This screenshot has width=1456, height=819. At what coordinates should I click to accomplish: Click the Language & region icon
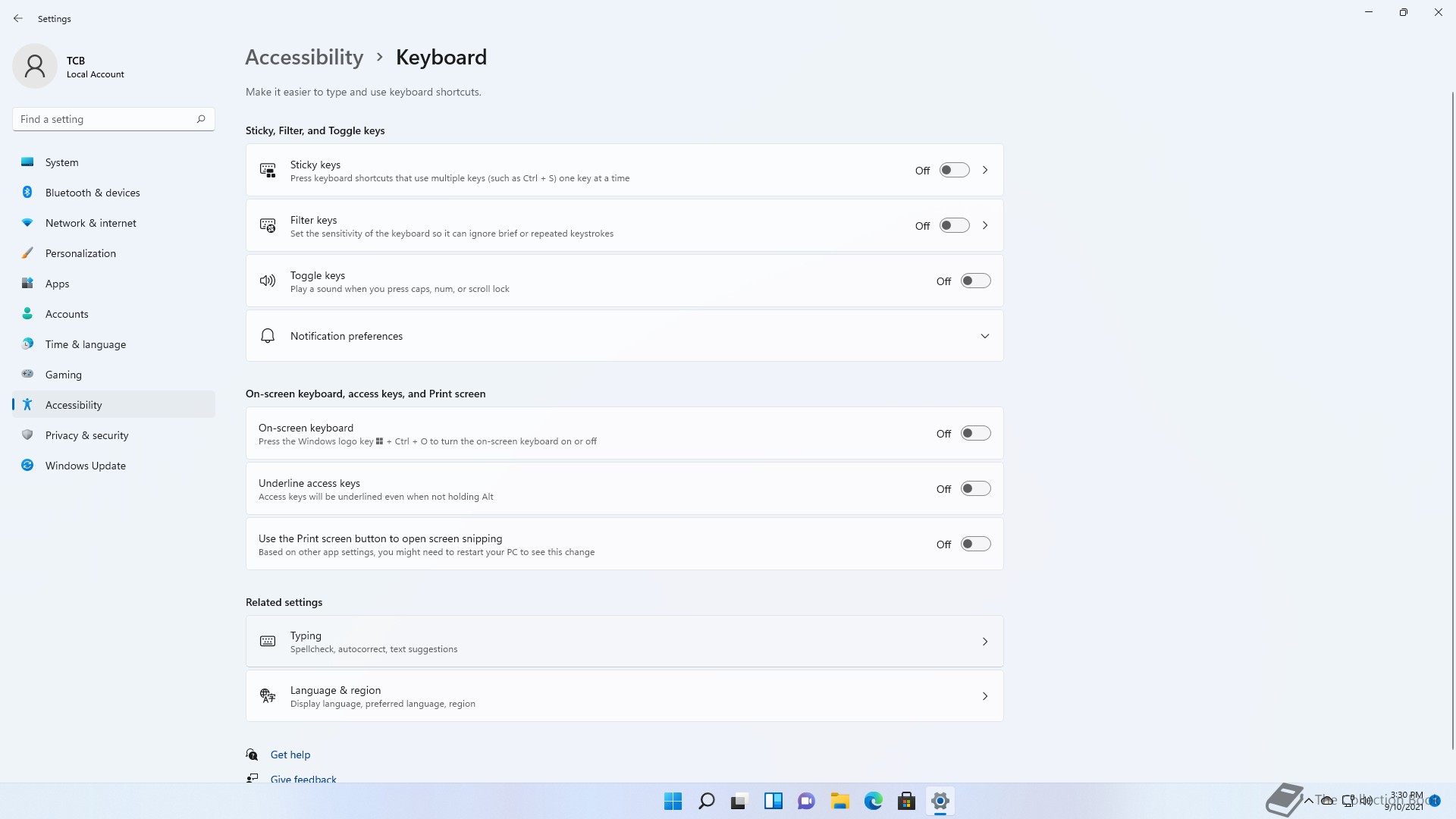(x=268, y=696)
